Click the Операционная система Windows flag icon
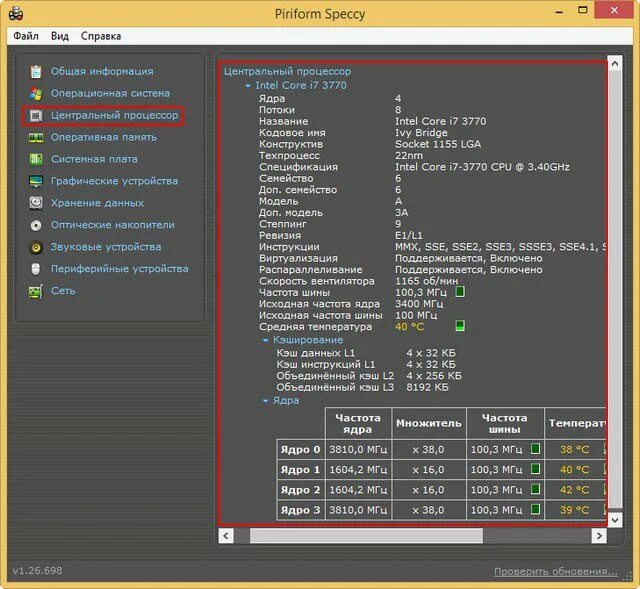Screen dimensions: 640x589 [36, 93]
